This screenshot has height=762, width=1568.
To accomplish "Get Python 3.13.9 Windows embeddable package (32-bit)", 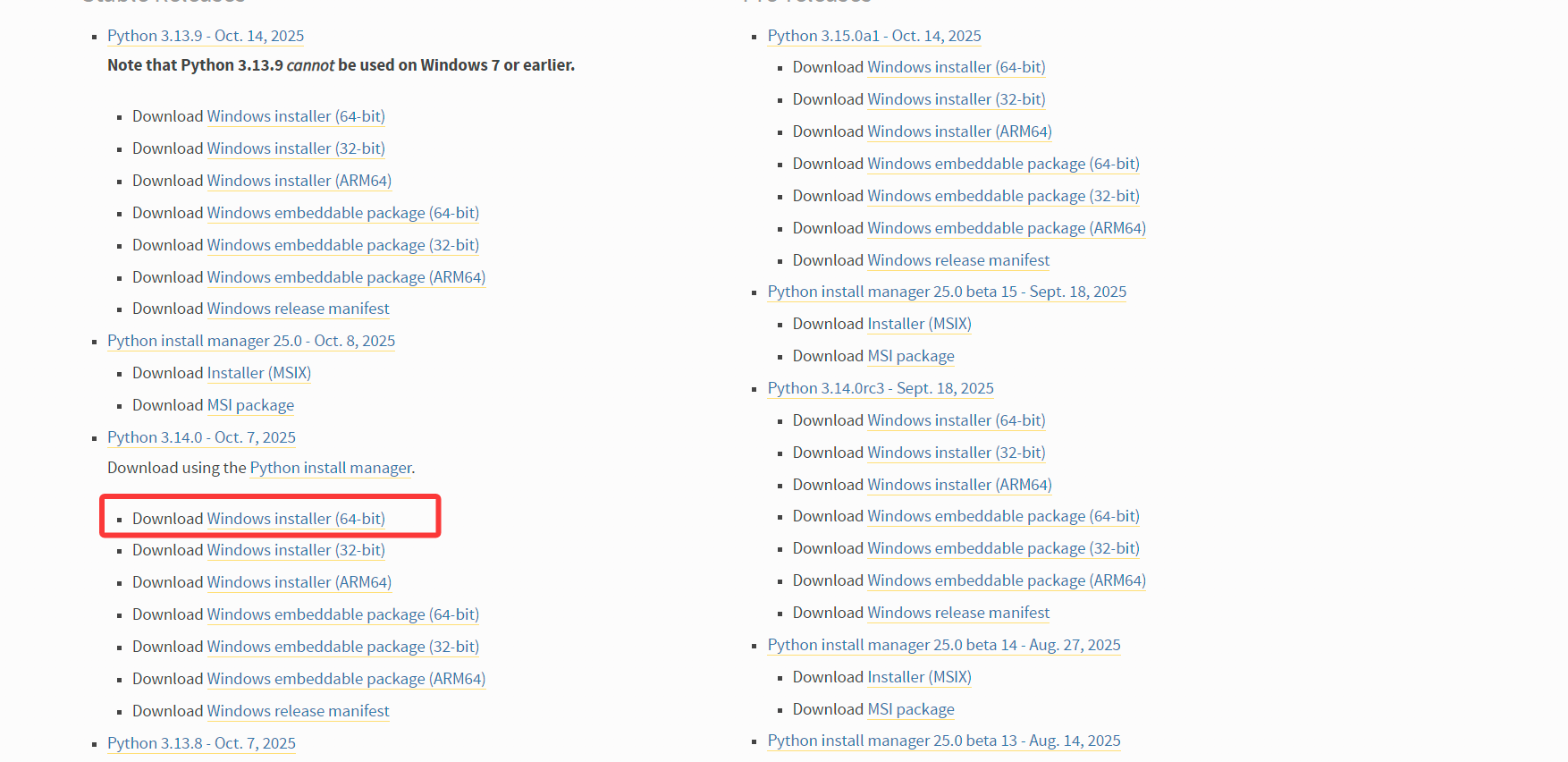I will click(x=343, y=245).
